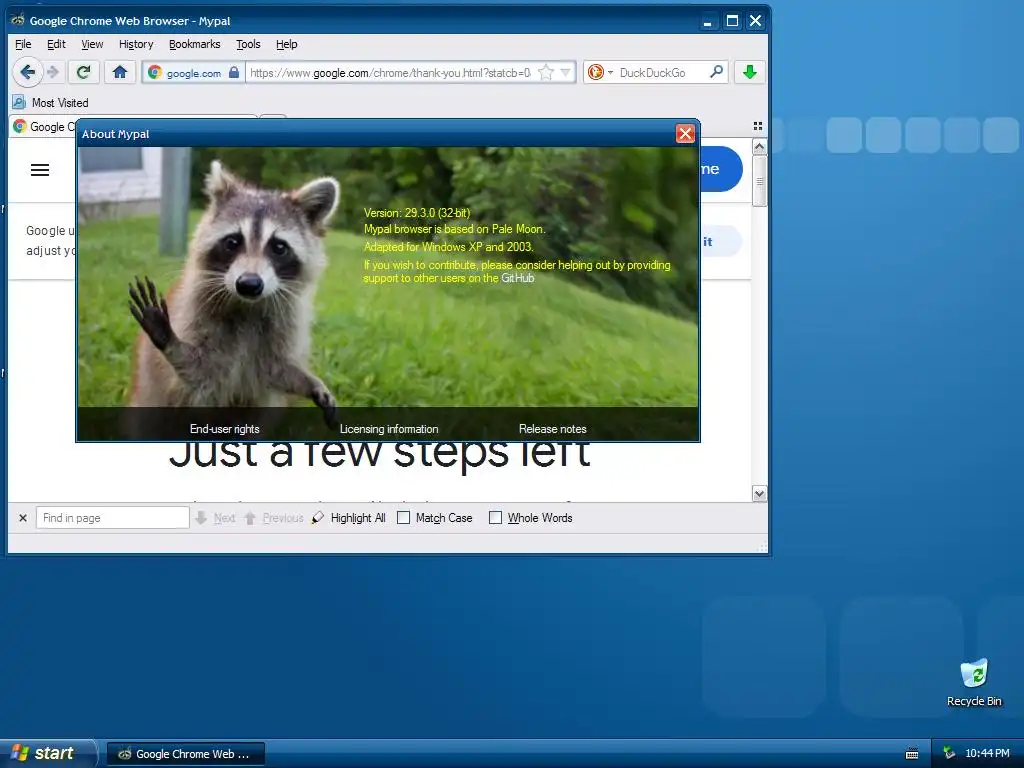Open Downloads with the green arrow icon
The image size is (1024, 768).
pos(750,72)
